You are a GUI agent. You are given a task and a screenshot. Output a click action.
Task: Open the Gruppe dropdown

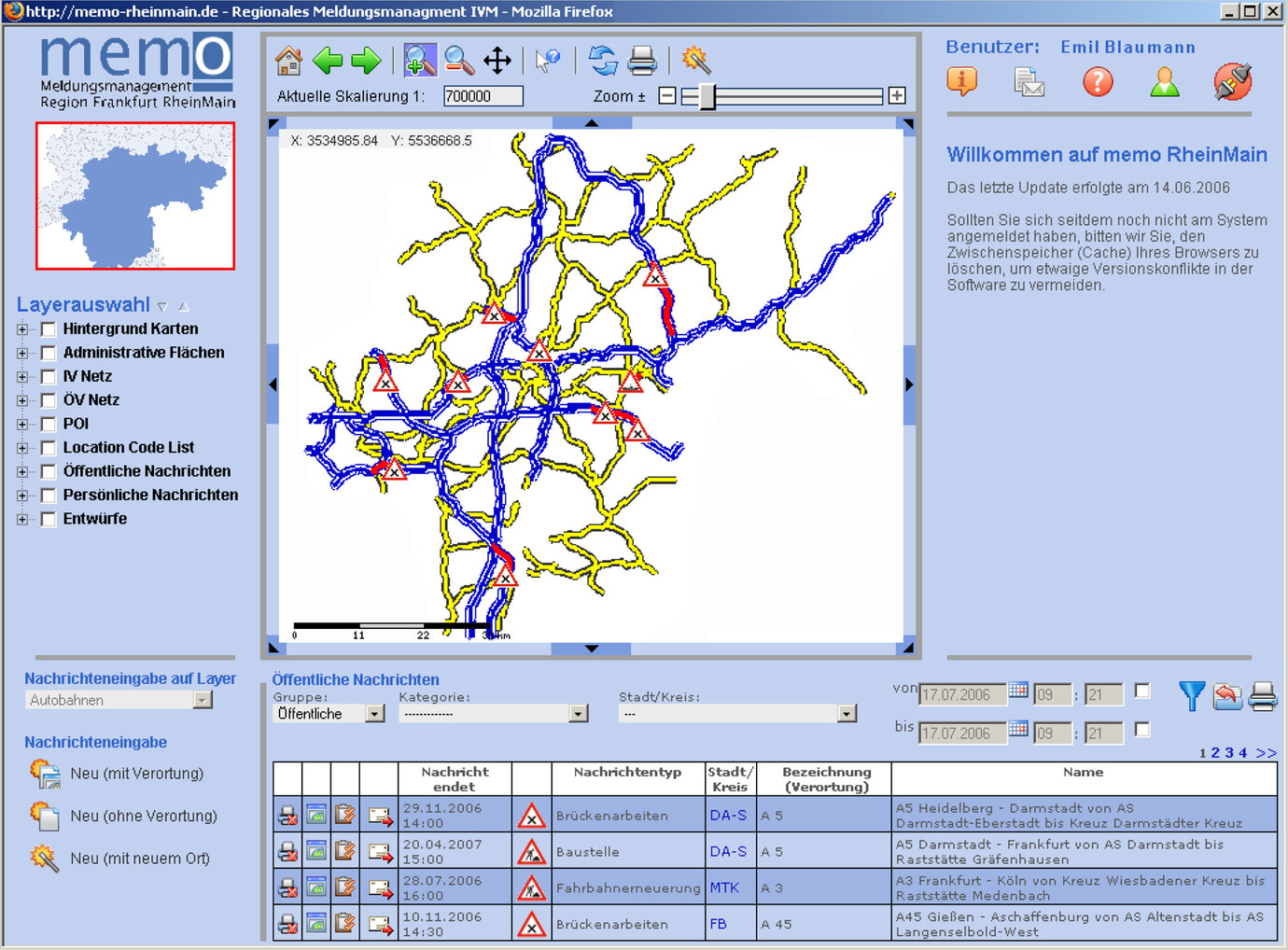coord(374,714)
